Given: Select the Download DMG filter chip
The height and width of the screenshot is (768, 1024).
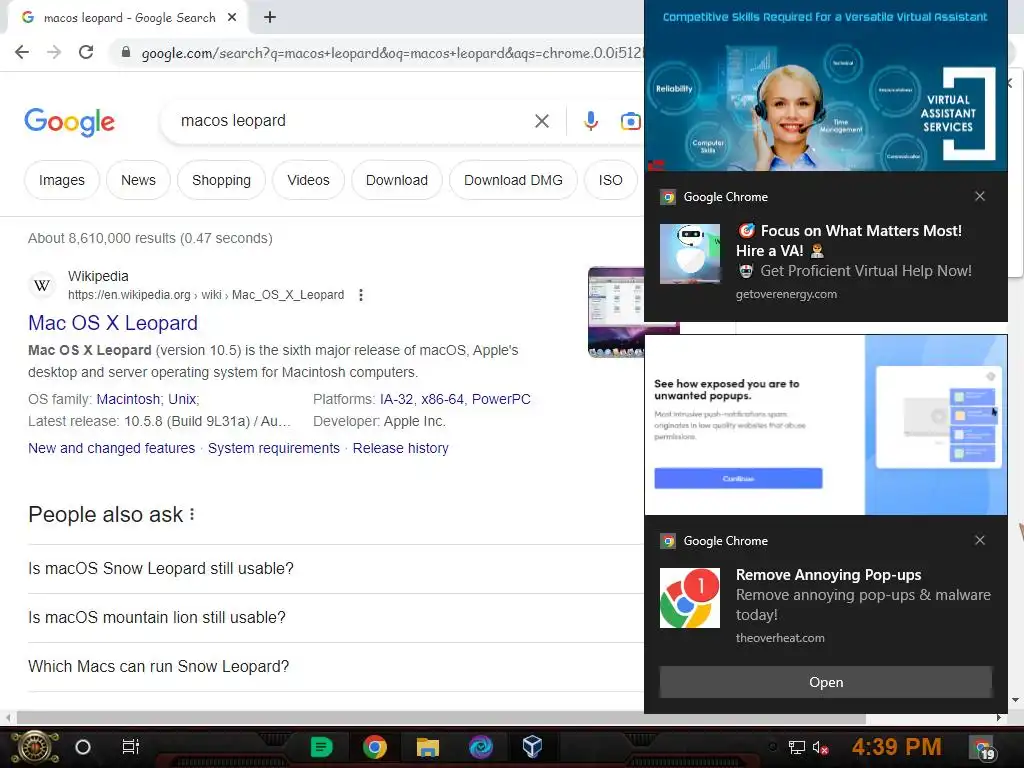Looking at the screenshot, I should click(513, 180).
